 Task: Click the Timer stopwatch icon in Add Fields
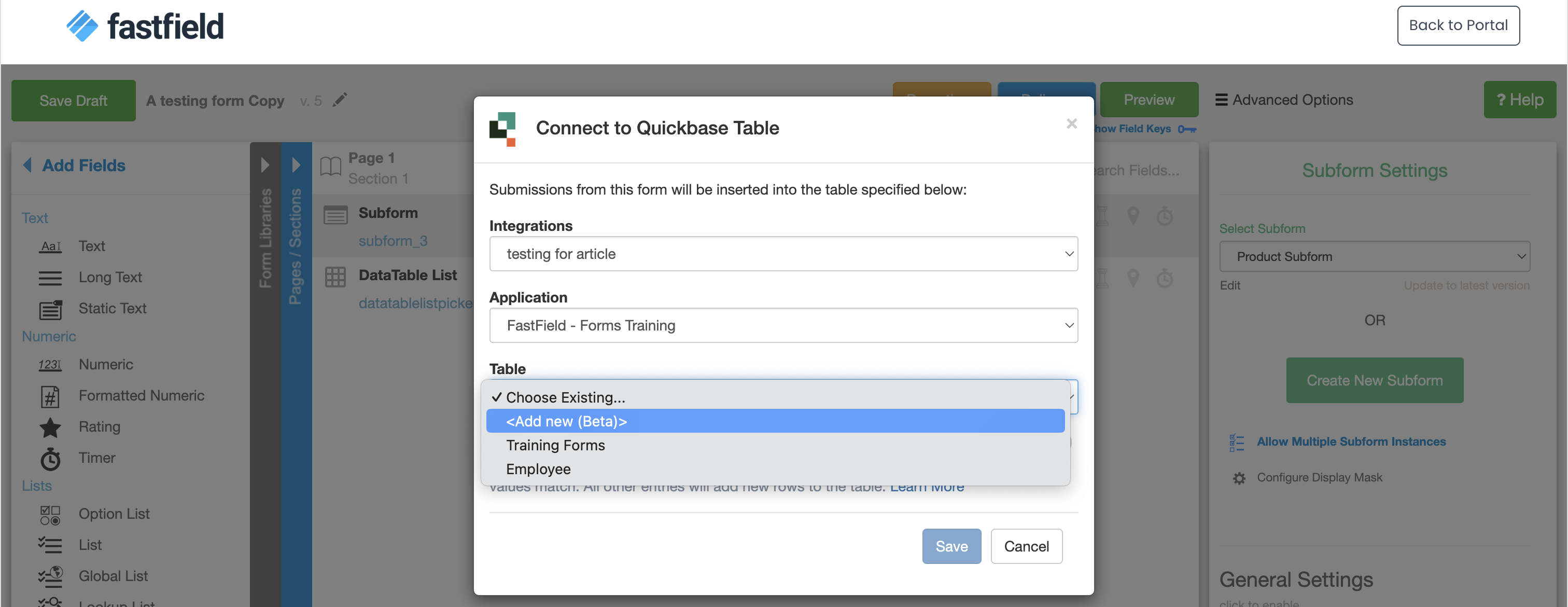(x=50, y=459)
